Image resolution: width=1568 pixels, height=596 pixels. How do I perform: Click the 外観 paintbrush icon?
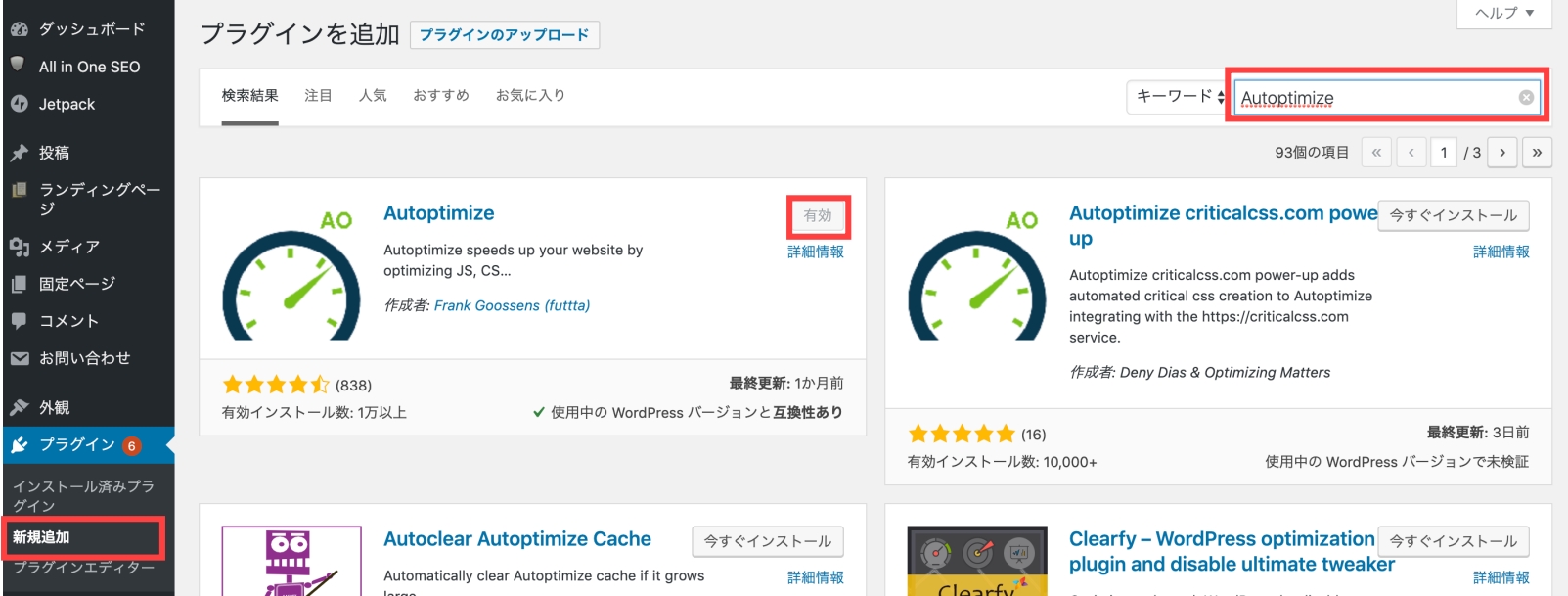(x=19, y=407)
